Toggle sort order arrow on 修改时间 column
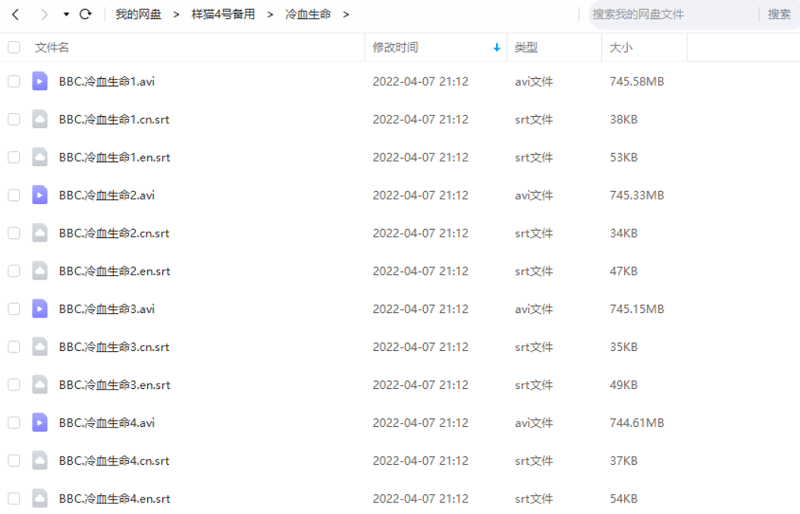Screen dimensions: 800x514 click(497, 48)
